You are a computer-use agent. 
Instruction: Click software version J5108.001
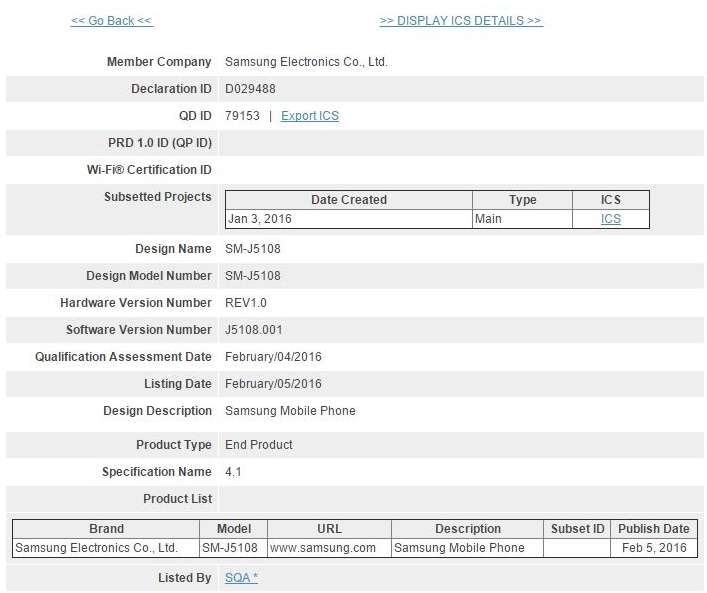(253, 330)
